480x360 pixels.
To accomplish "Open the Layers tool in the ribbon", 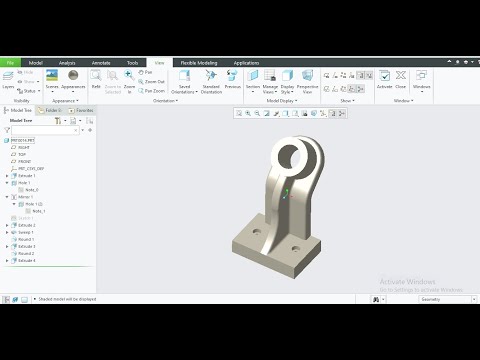I will [x=8, y=80].
